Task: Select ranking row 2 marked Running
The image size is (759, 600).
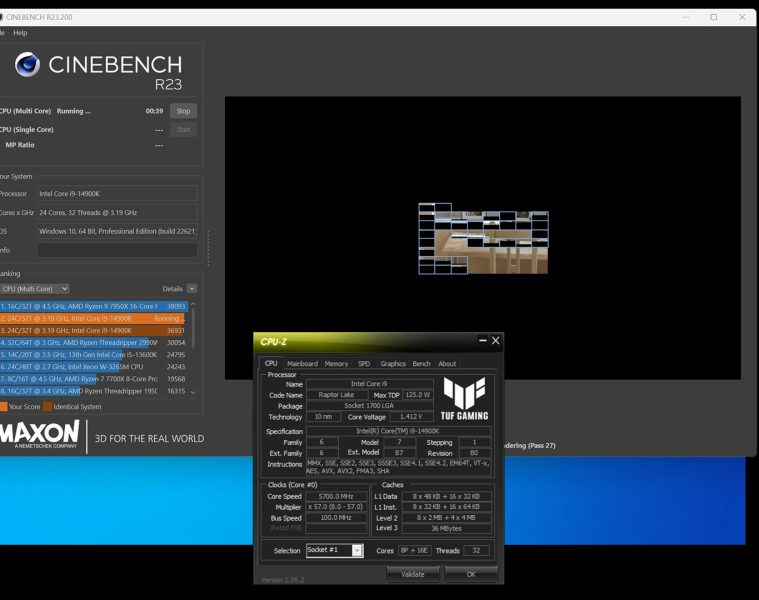Action: (x=92, y=318)
